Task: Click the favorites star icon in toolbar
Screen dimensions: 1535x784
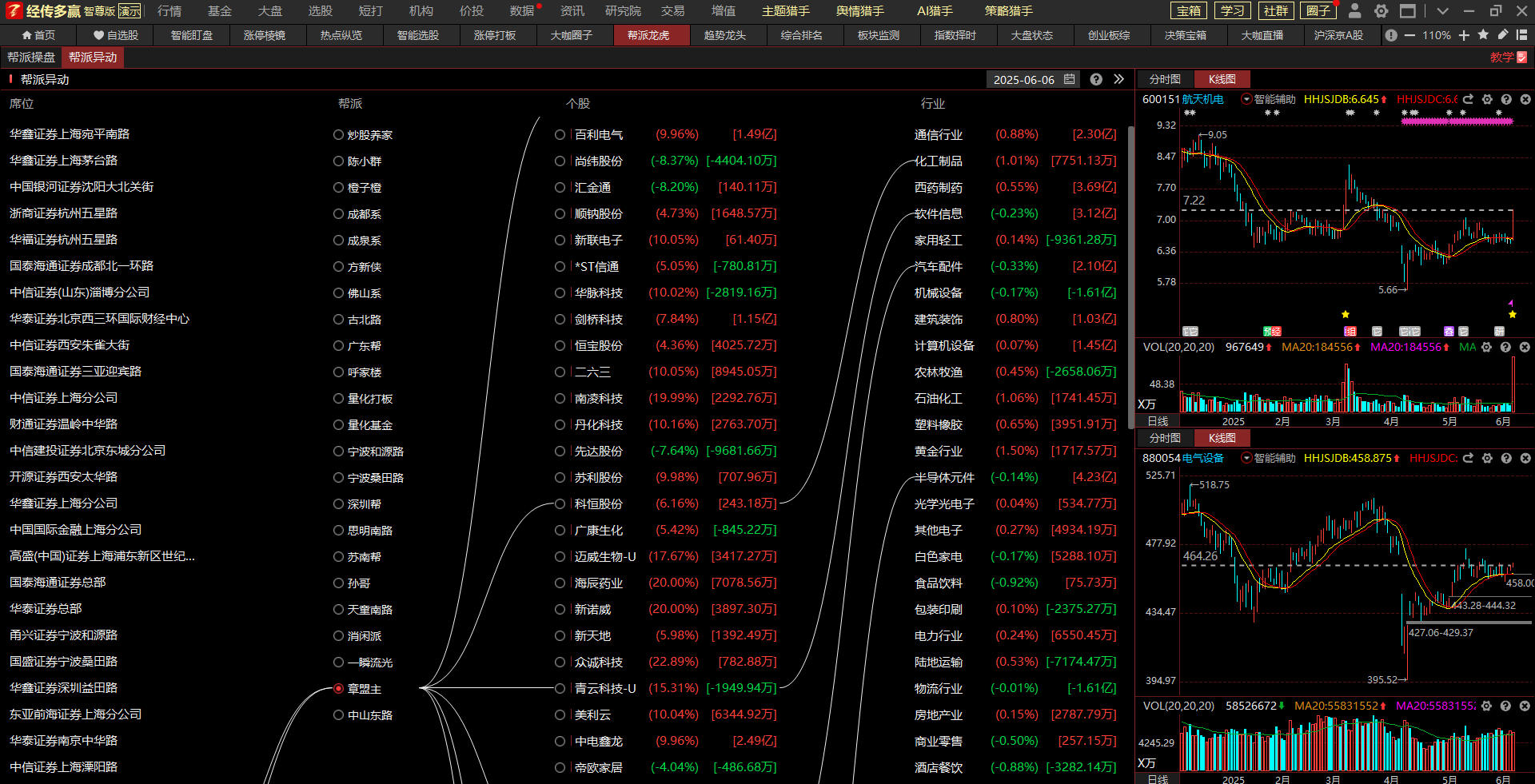Action: (1483, 35)
